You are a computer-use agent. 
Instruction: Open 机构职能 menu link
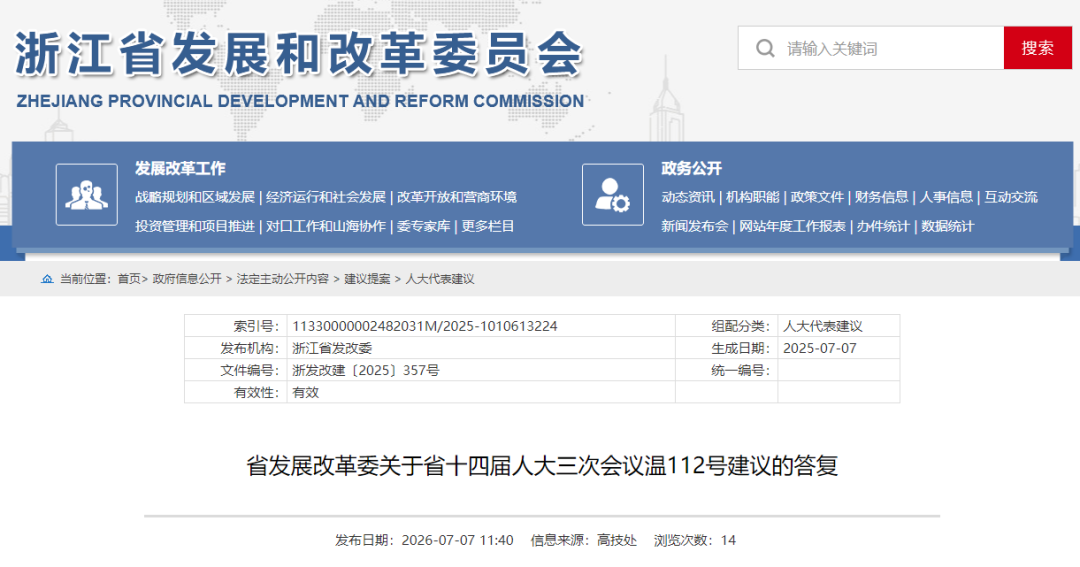(x=753, y=197)
